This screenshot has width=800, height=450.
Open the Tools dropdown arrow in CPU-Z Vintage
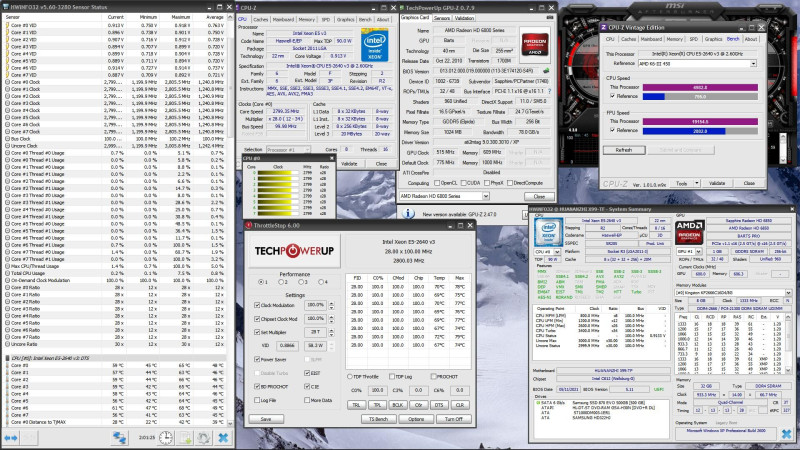pyautogui.click(x=696, y=183)
